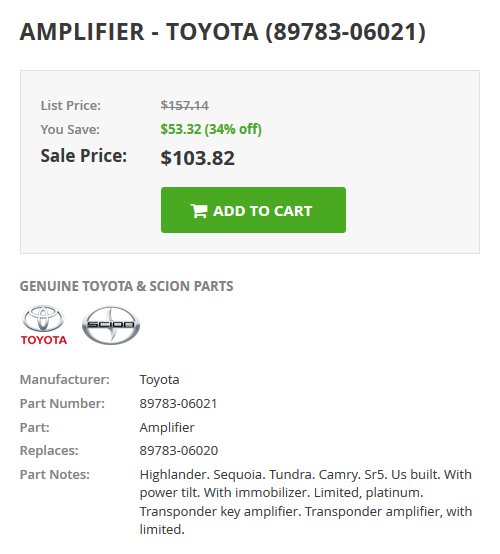Click the Add to Cart button
The height and width of the screenshot is (554, 500).
coord(253,210)
